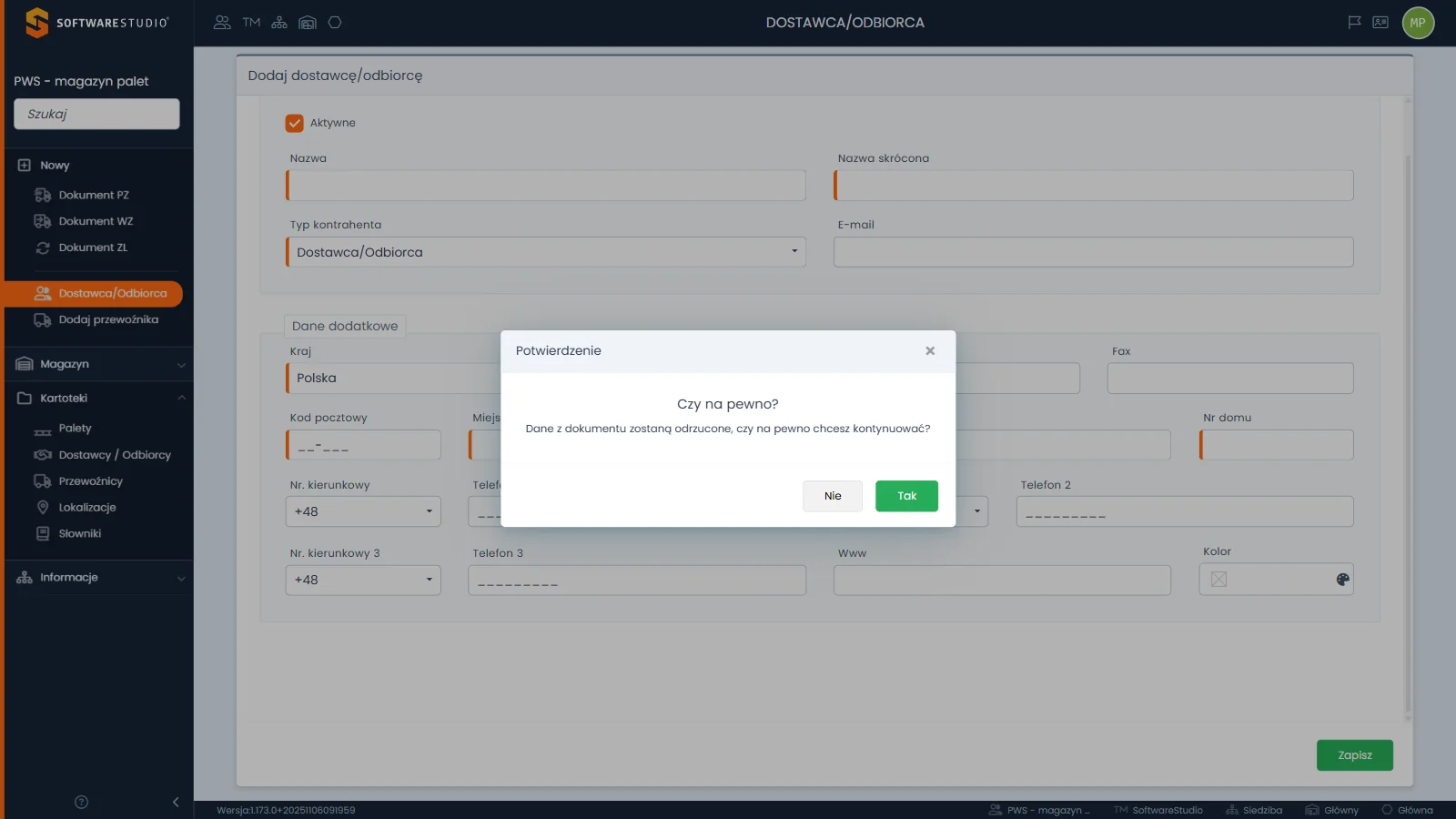Toggle the Aktywne checkbox

[294, 123]
